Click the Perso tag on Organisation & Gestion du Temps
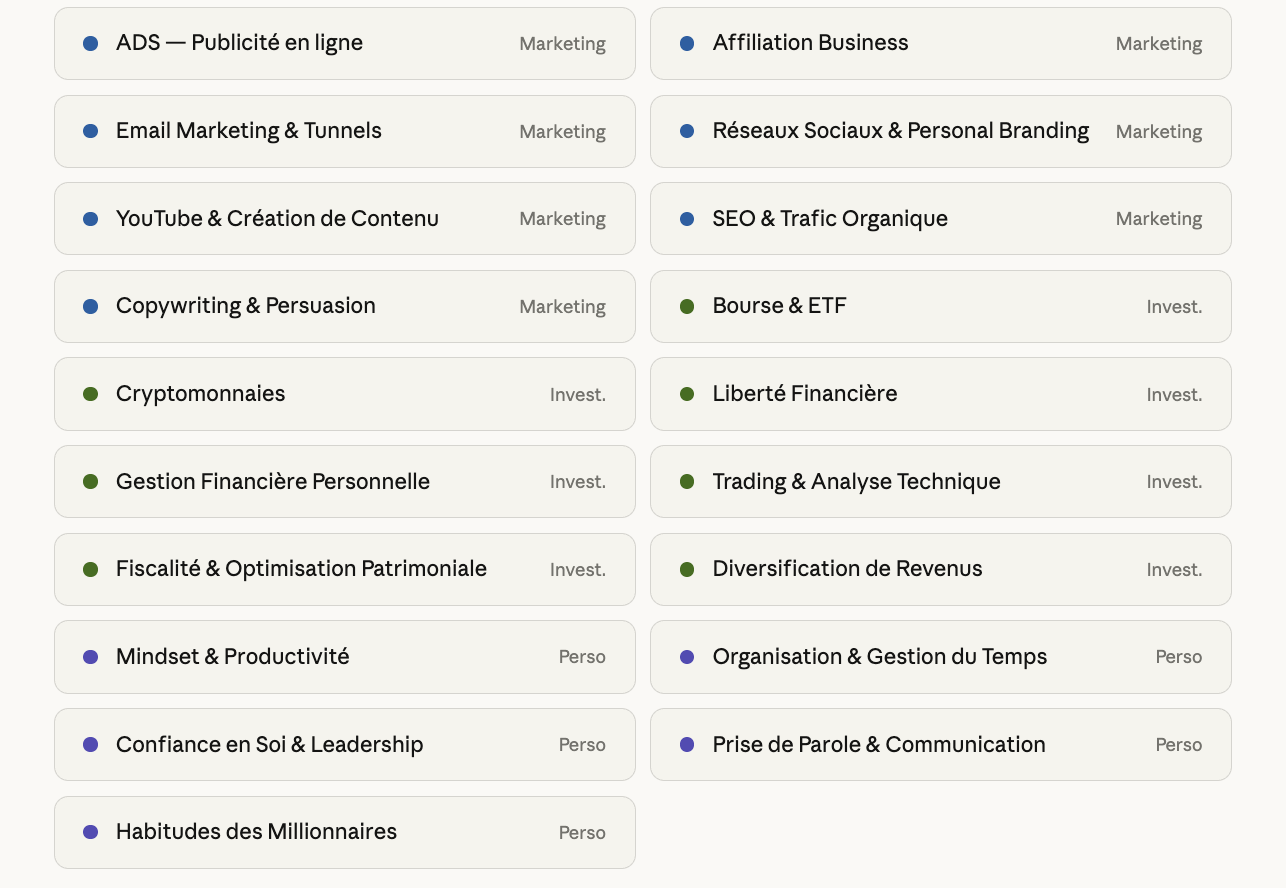 1179,657
